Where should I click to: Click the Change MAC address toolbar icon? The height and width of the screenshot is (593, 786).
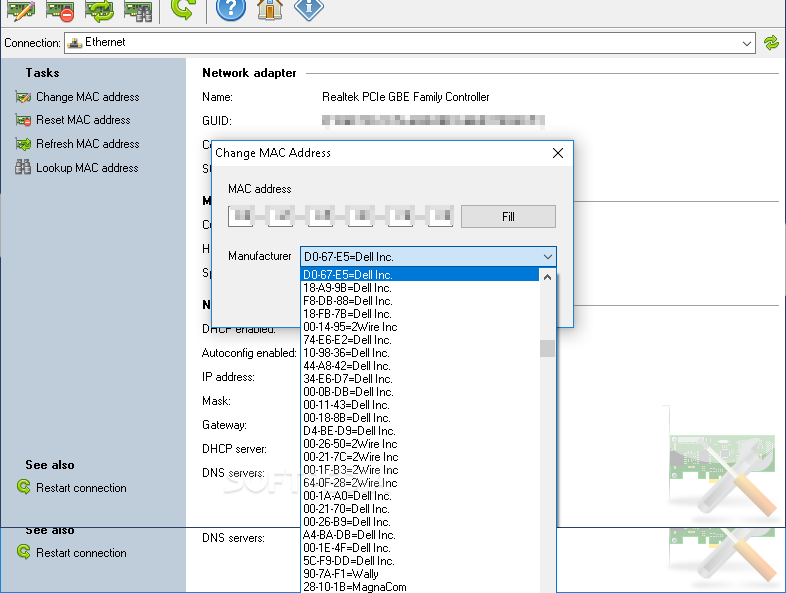(x=21, y=10)
